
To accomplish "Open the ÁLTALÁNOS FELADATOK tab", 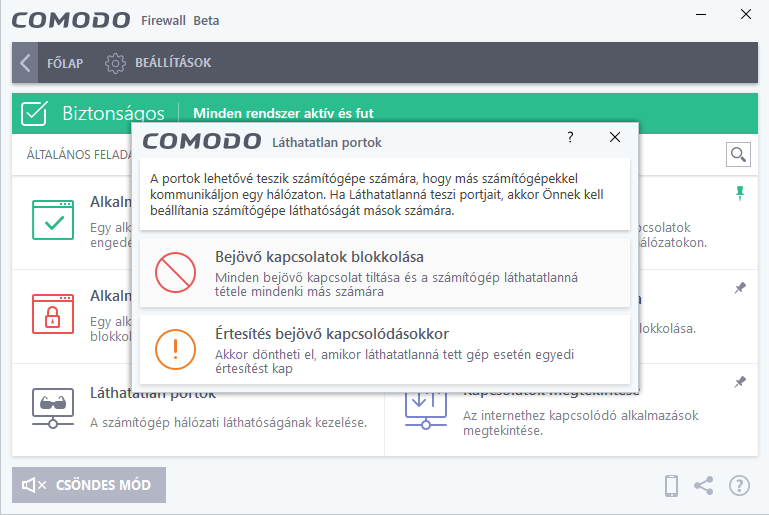I will [x=78, y=154].
